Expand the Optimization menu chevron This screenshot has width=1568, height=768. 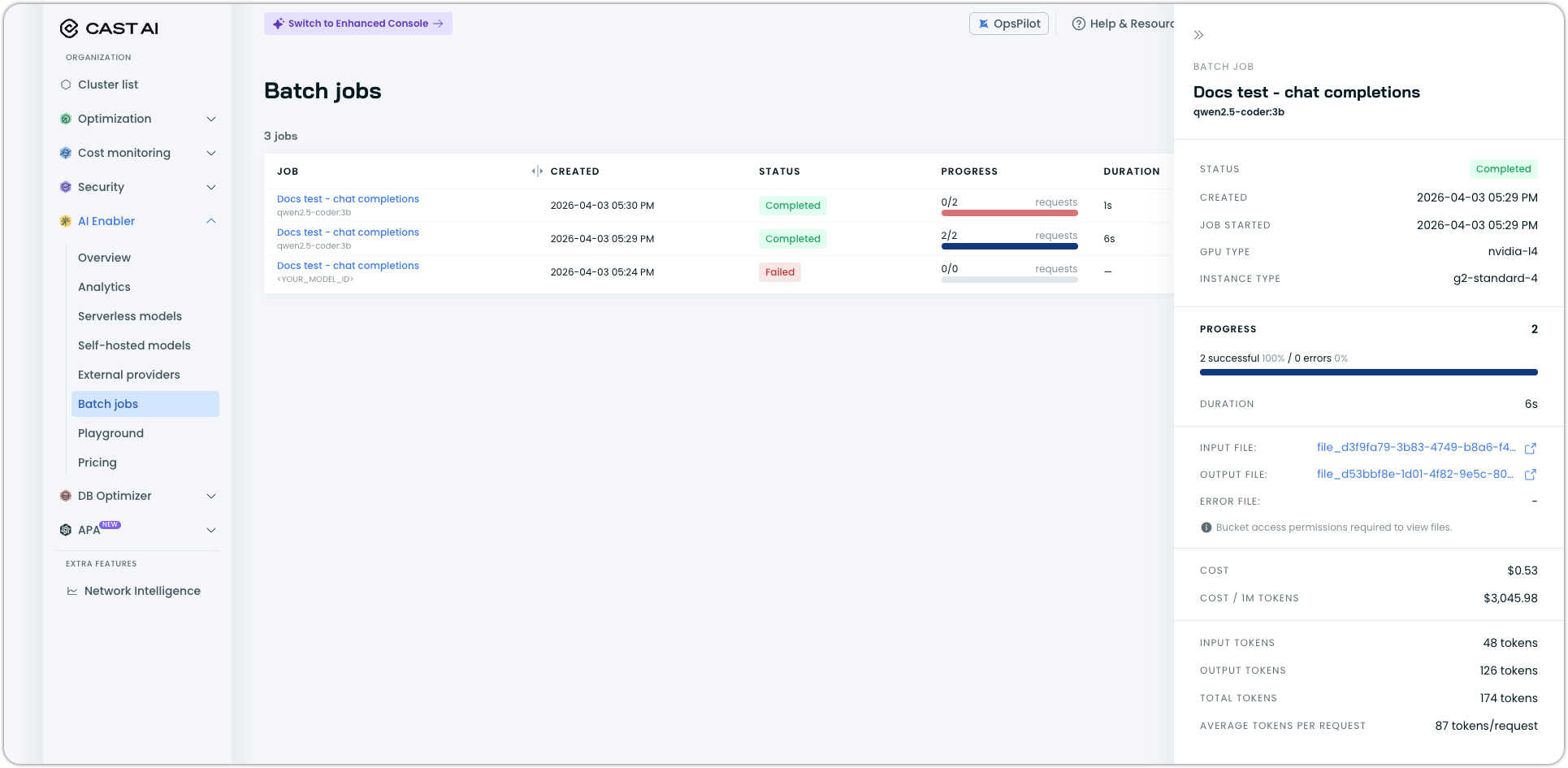point(211,119)
